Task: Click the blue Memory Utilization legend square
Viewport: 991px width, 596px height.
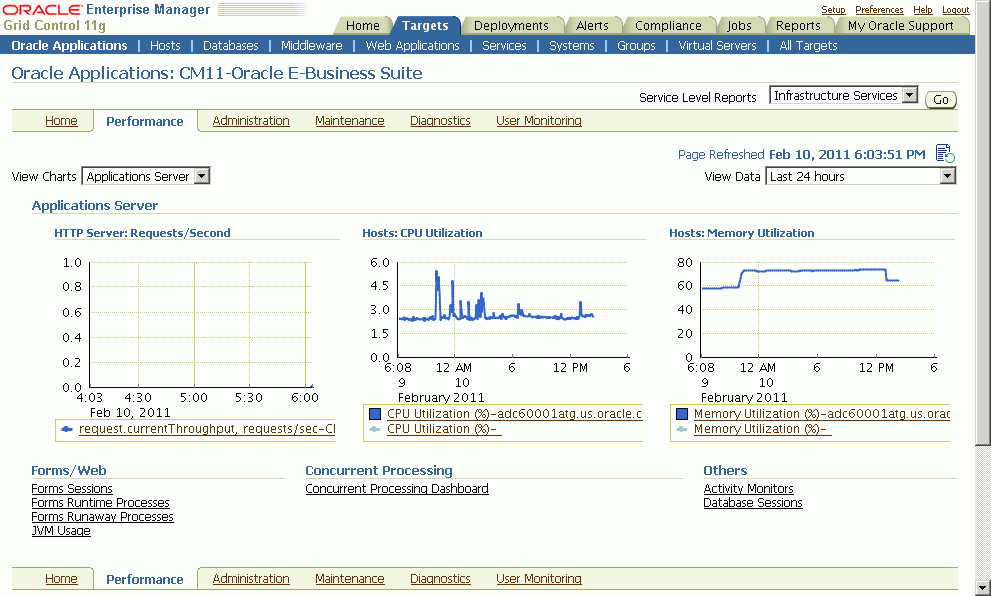Action: pyautogui.click(x=682, y=414)
